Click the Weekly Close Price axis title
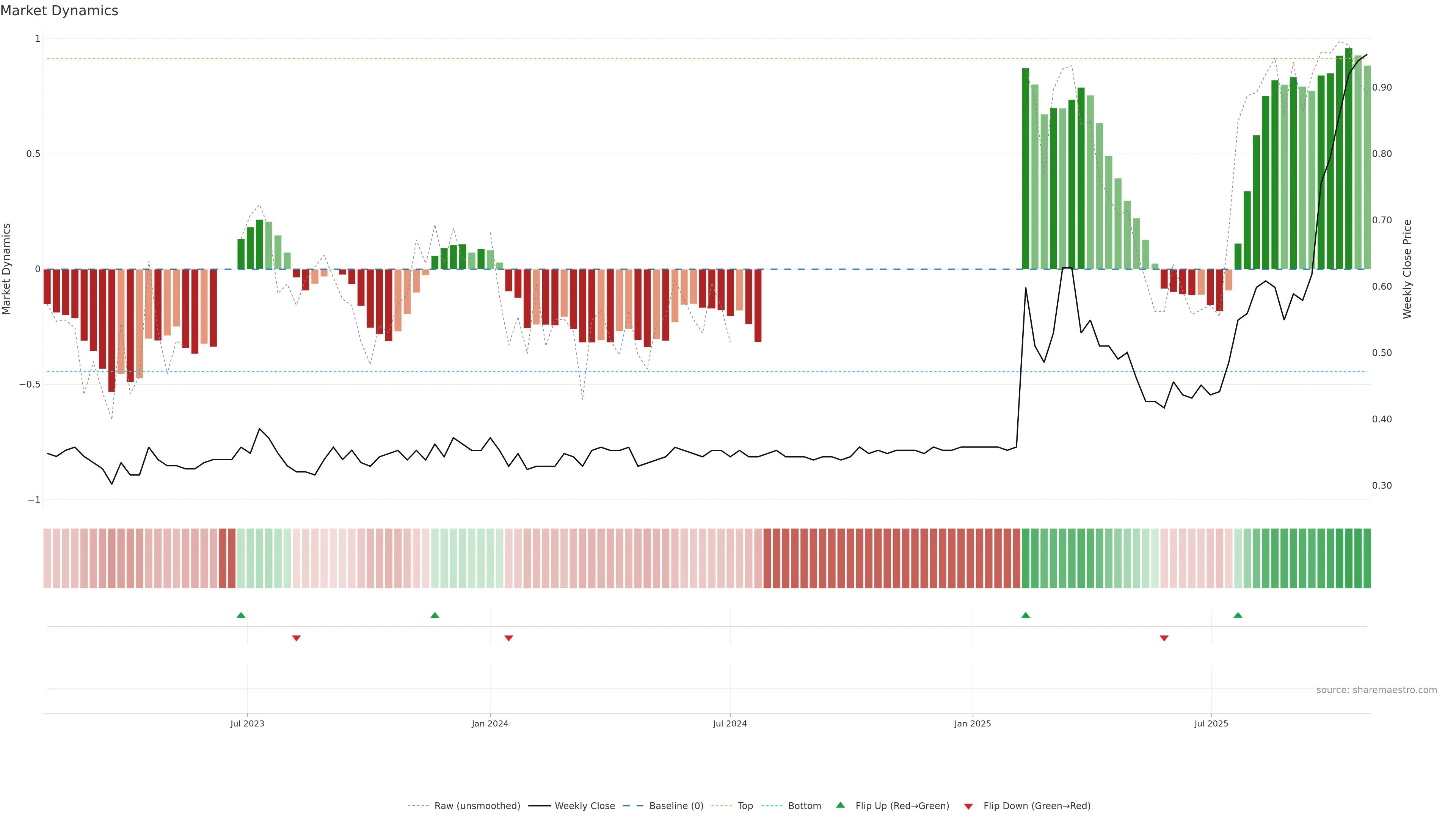The image size is (1456, 819). [1407, 269]
